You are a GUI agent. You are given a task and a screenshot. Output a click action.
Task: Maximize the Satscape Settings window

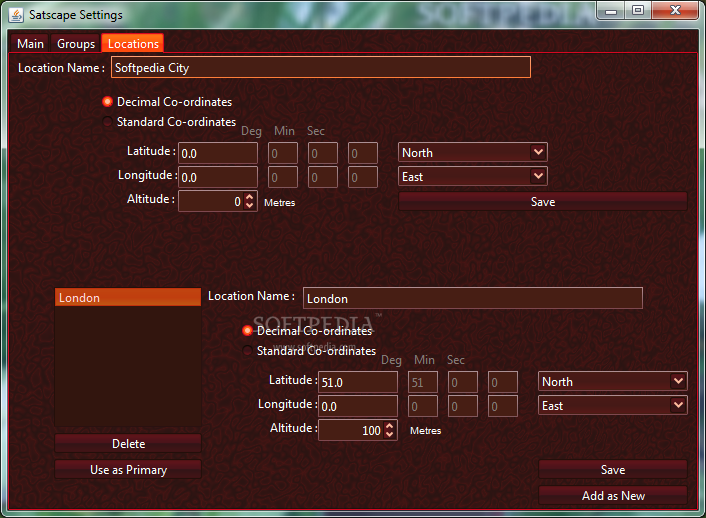pos(638,11)
